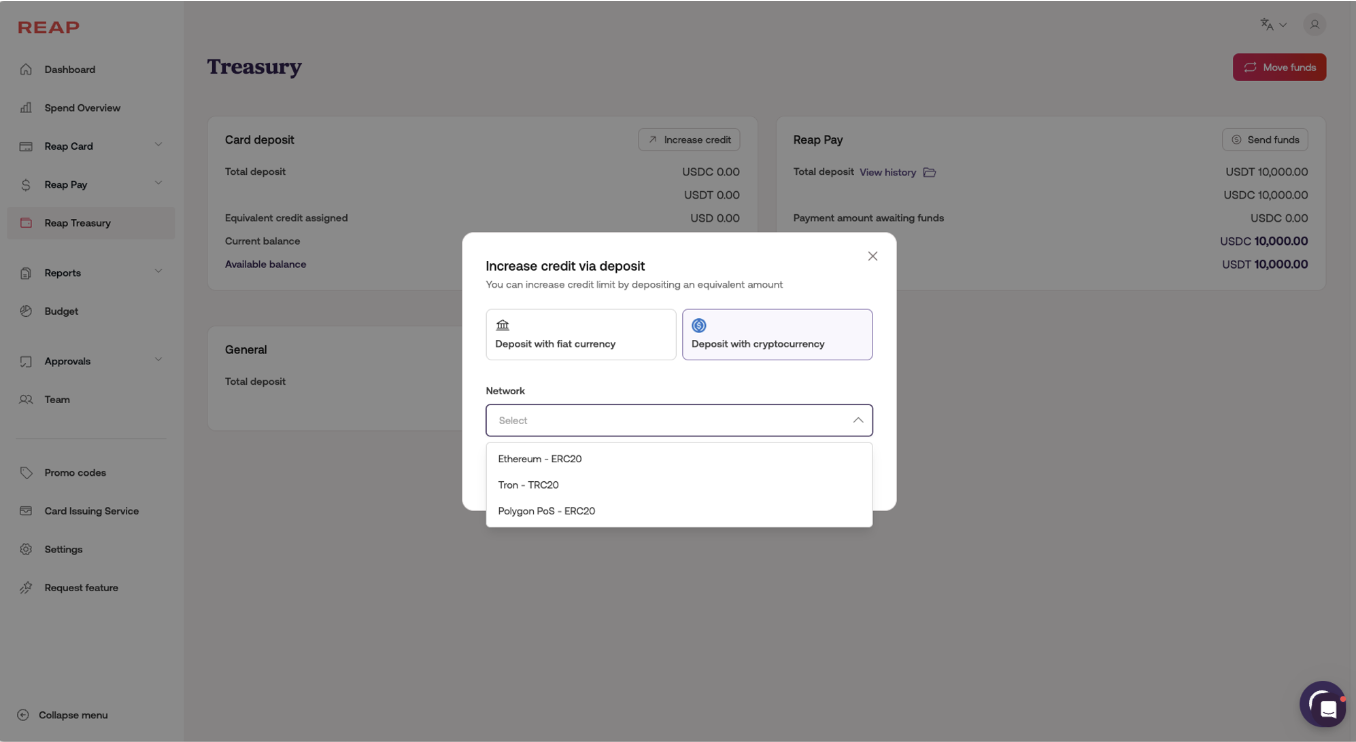Collapse the Network select dropdown
Viewport: 1356px width, 742px height.
click(x=857, y=420)
